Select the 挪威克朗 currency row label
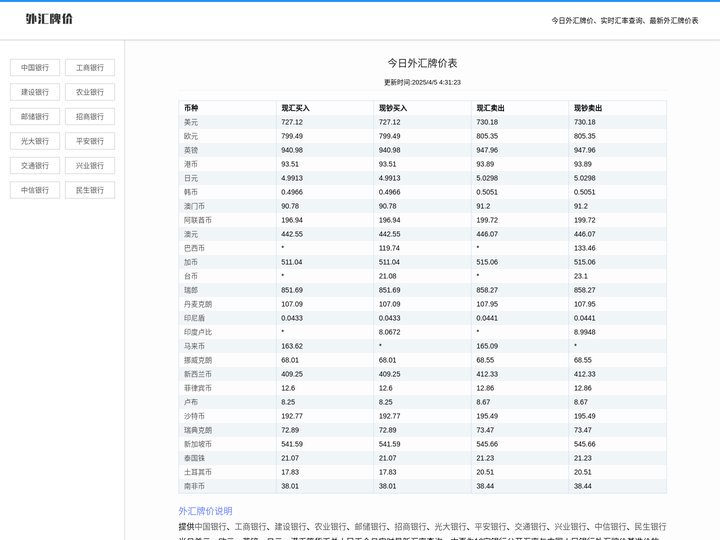This screenshot has width=720, height=540. coord(198,360)
